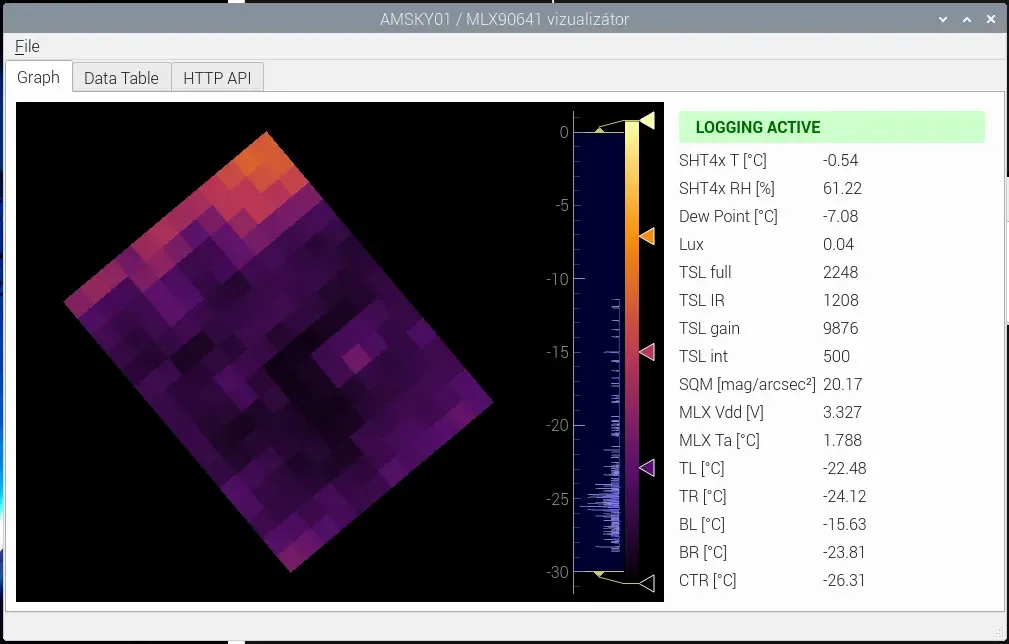Click the MLX Ta value 1.788
1009x644 pixels.
pos(842,440)
